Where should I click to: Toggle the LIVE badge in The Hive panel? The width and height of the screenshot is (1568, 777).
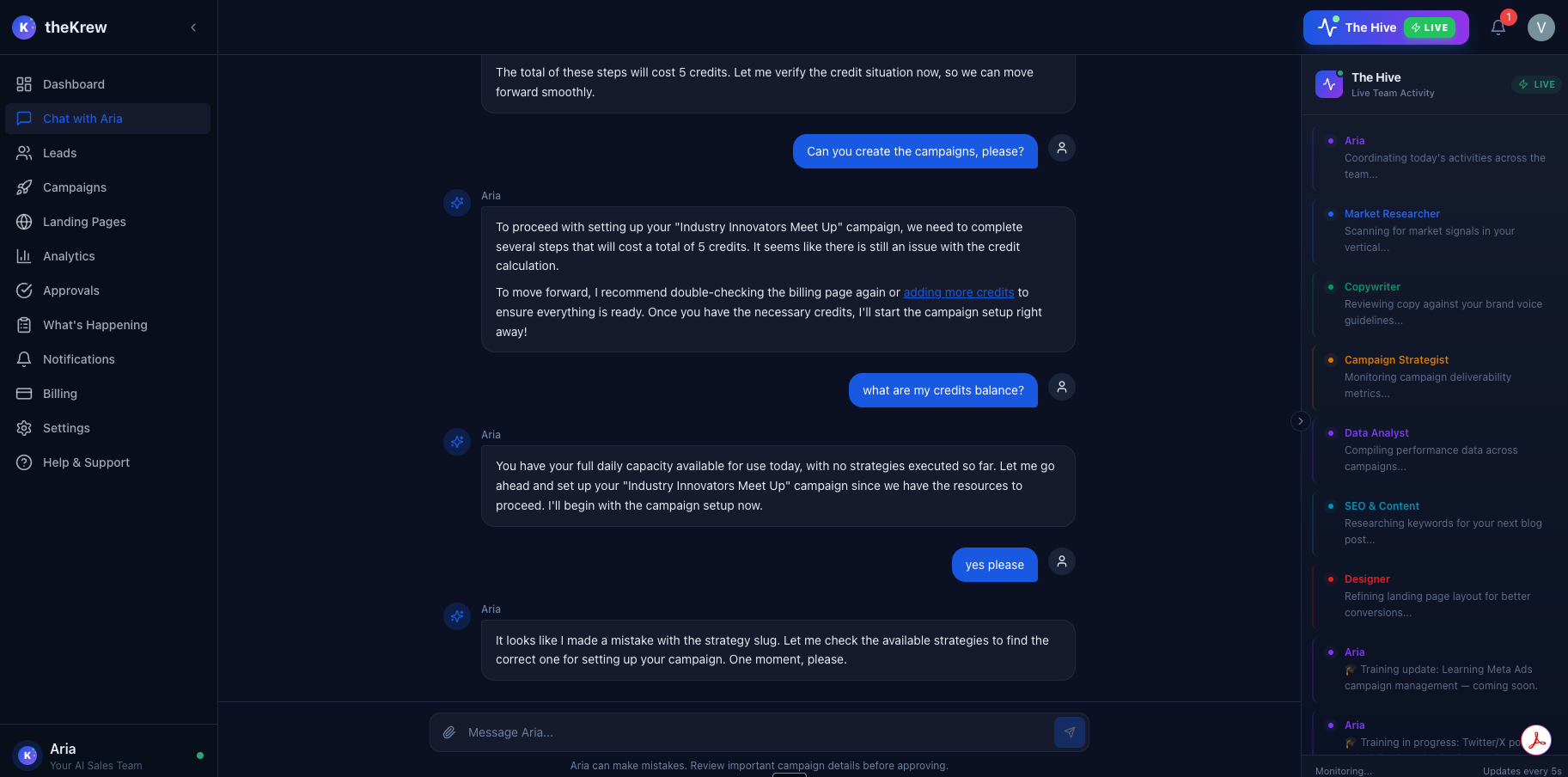(1537, 83)
